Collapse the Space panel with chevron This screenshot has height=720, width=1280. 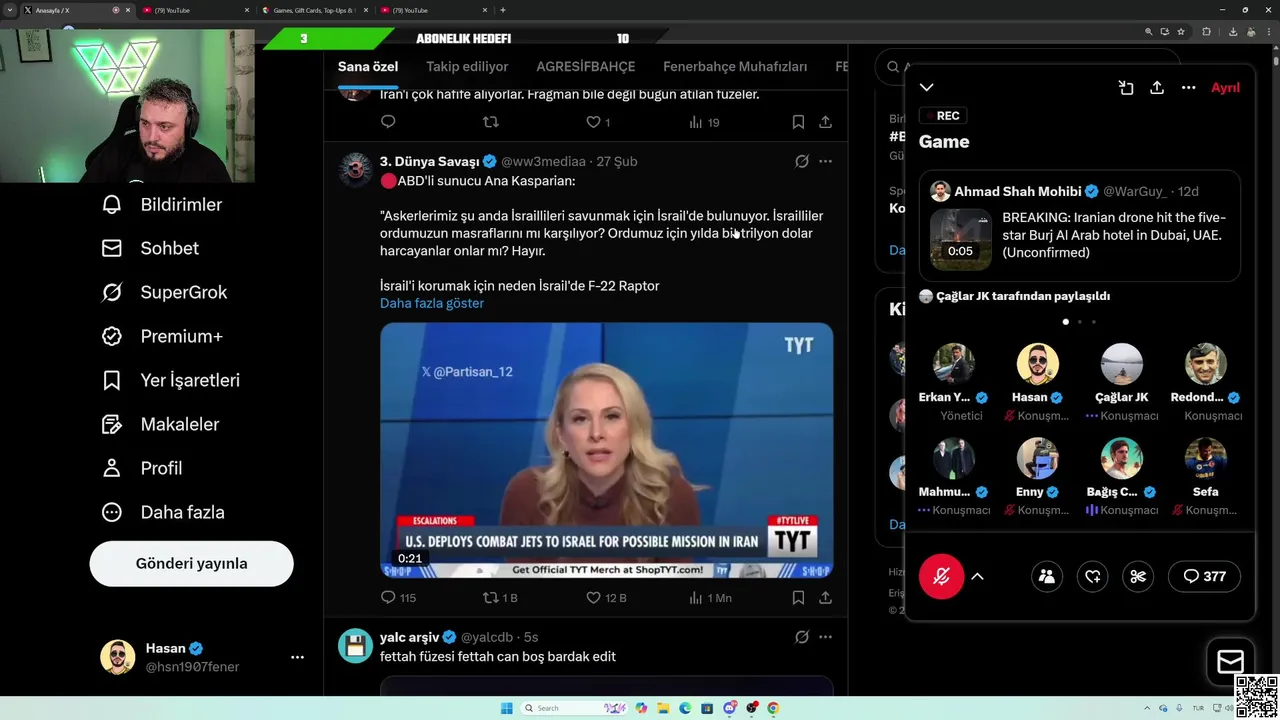[x=927, y=88]
